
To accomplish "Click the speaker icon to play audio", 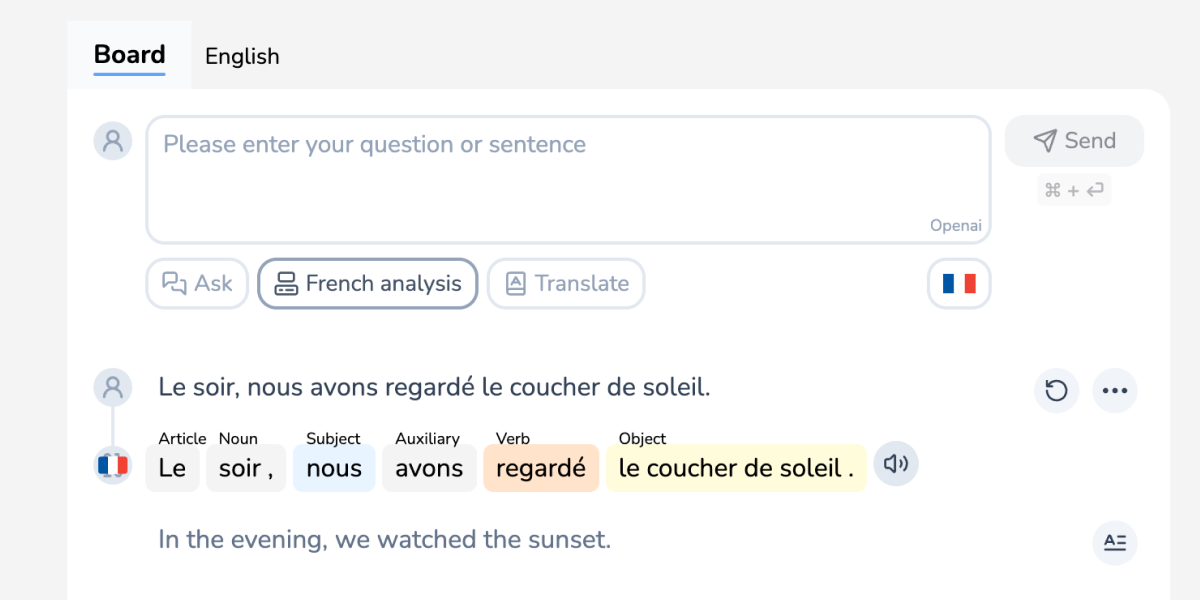I will 896,464.
